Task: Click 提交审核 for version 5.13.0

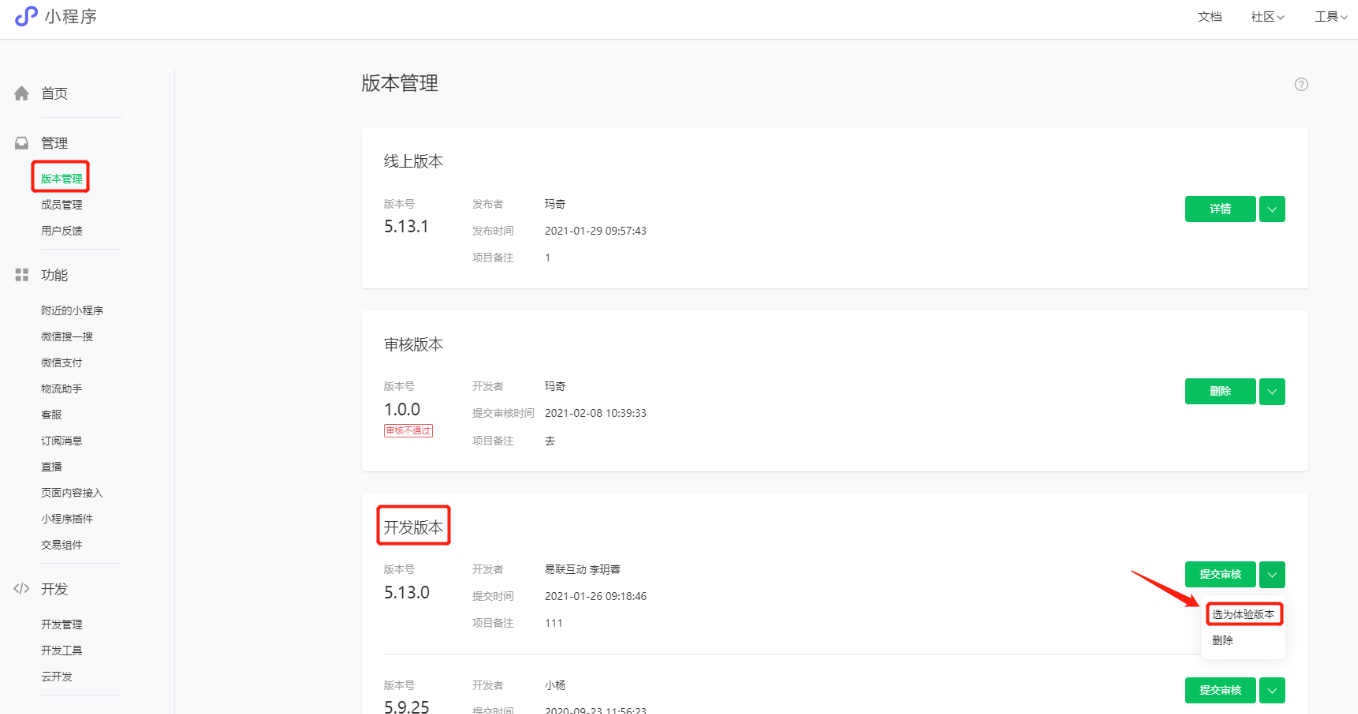Action: point(1220,574)
